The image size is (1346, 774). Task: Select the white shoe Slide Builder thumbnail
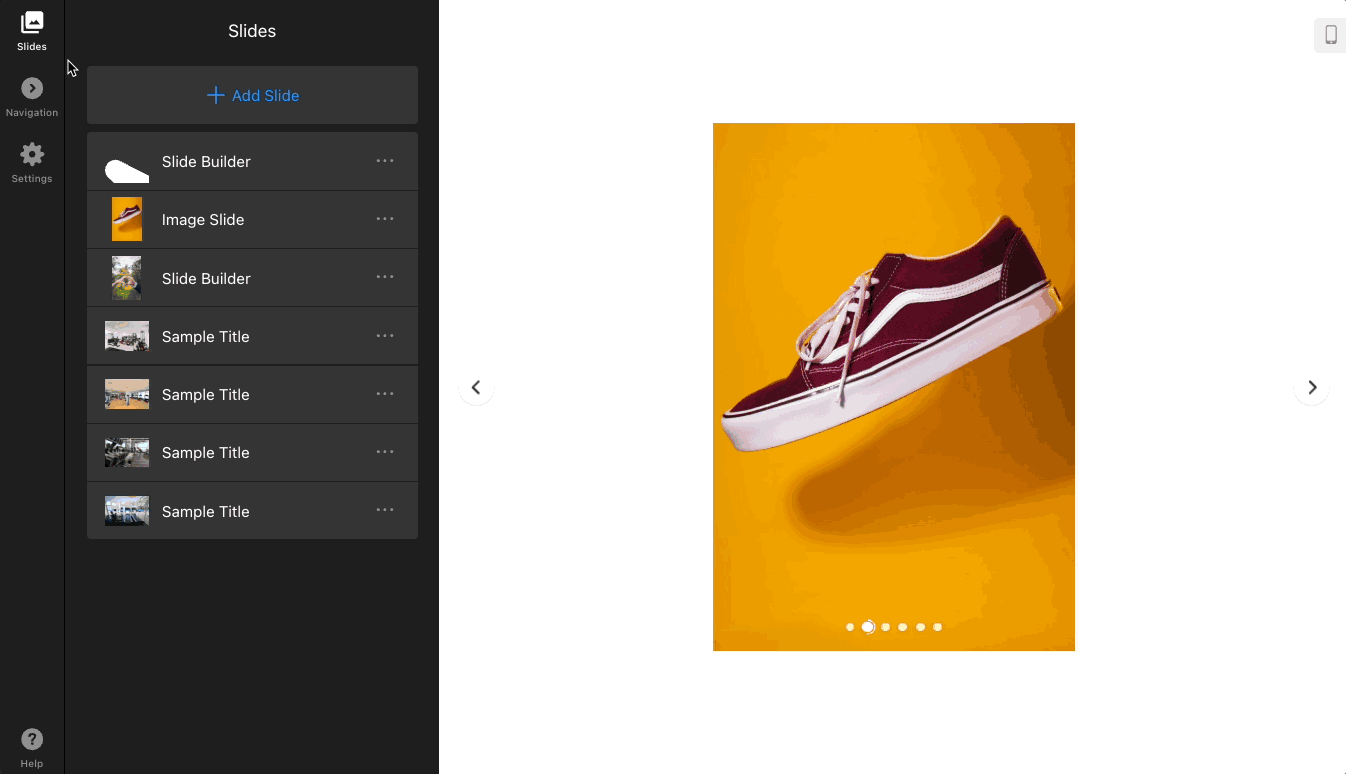(x=127, y=170)
